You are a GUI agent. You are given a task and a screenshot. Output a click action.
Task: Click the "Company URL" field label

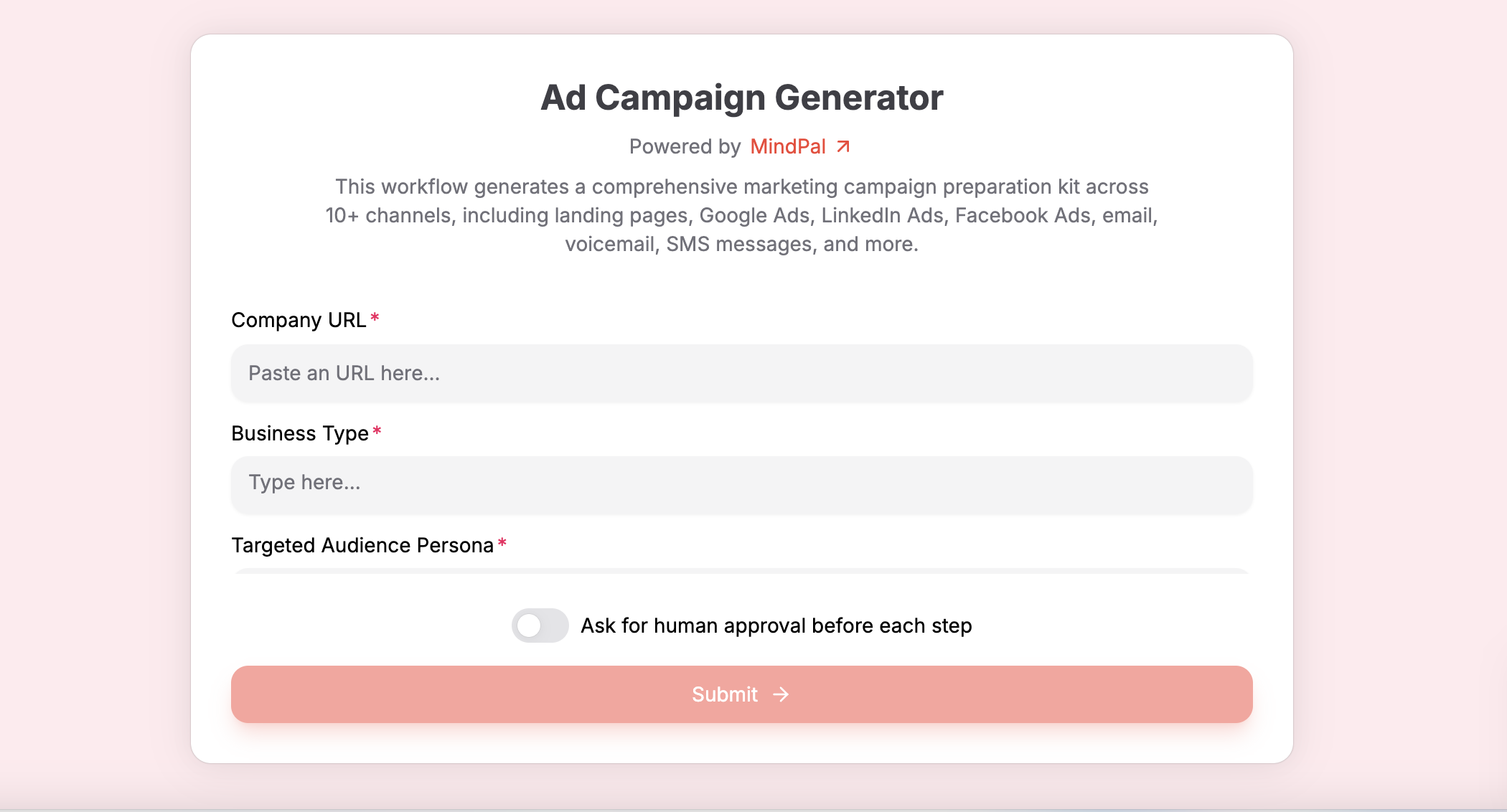(299, 320)
